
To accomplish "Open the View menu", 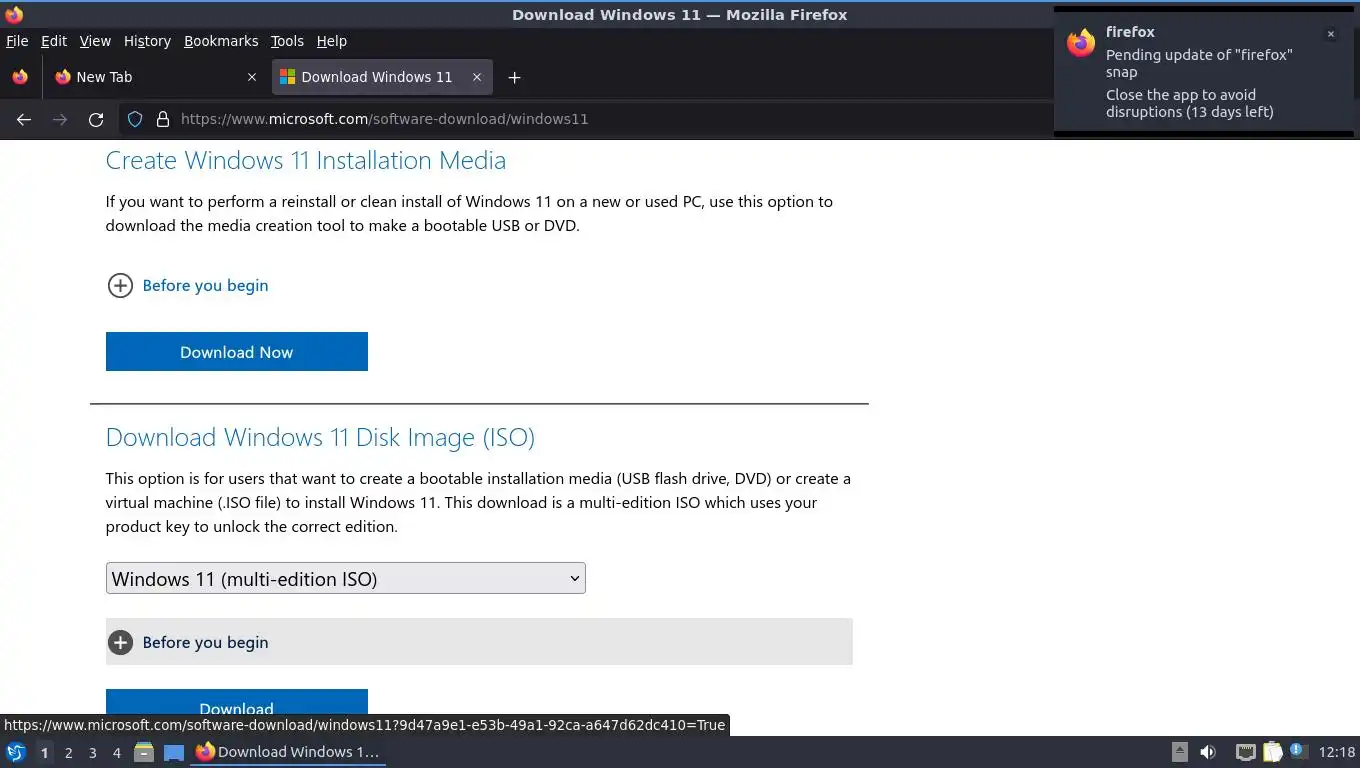I will (x=95, y=41).
